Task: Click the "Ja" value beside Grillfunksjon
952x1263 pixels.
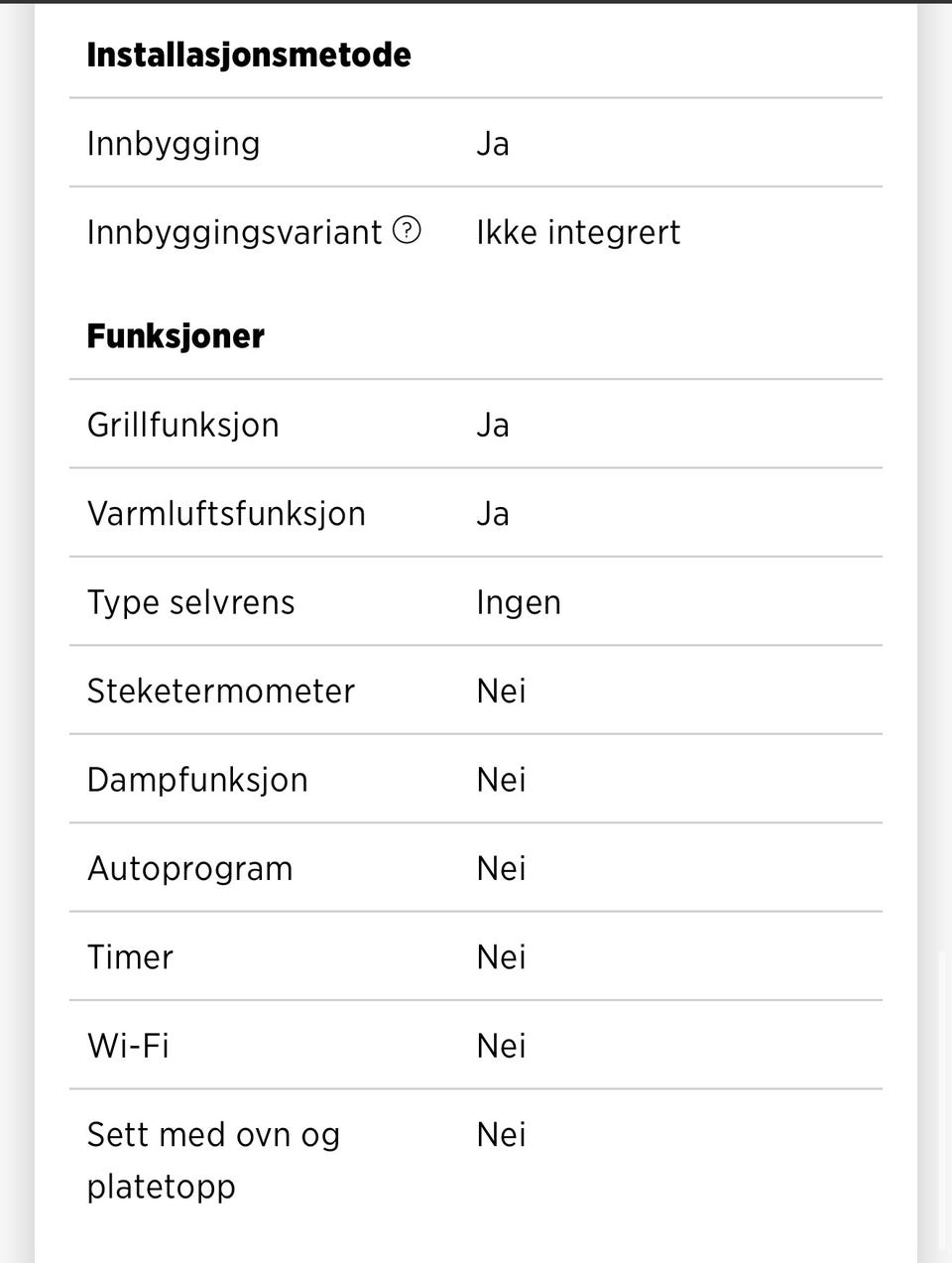Action: click(493, 425)
